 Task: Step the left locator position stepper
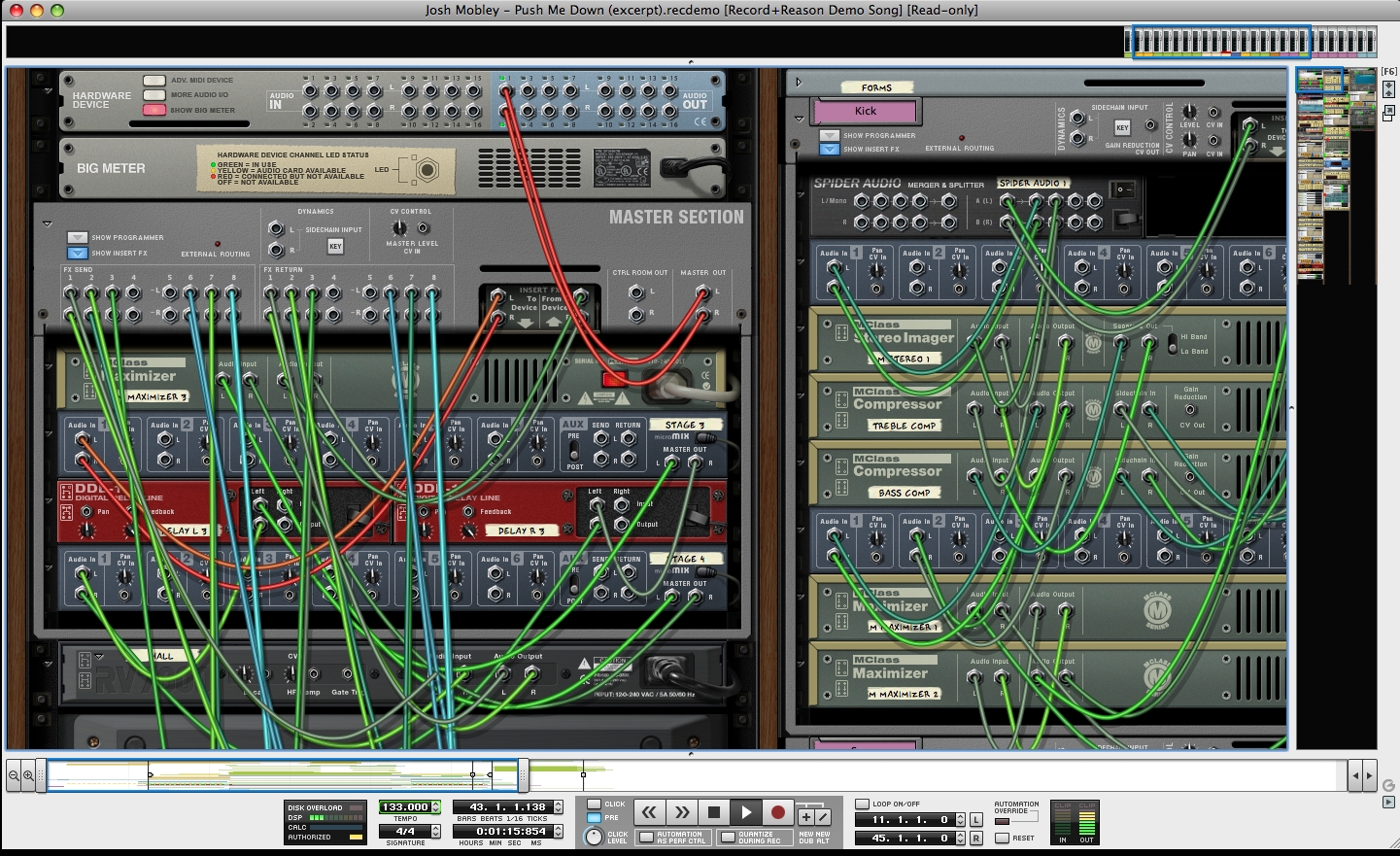(x=961, y=820)
